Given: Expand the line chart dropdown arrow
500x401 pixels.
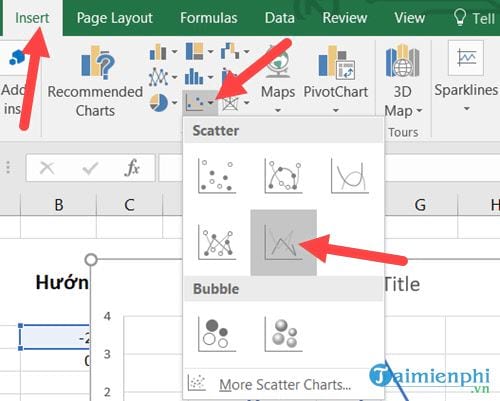Looking at the screenshot, I should tap(174, 77).
